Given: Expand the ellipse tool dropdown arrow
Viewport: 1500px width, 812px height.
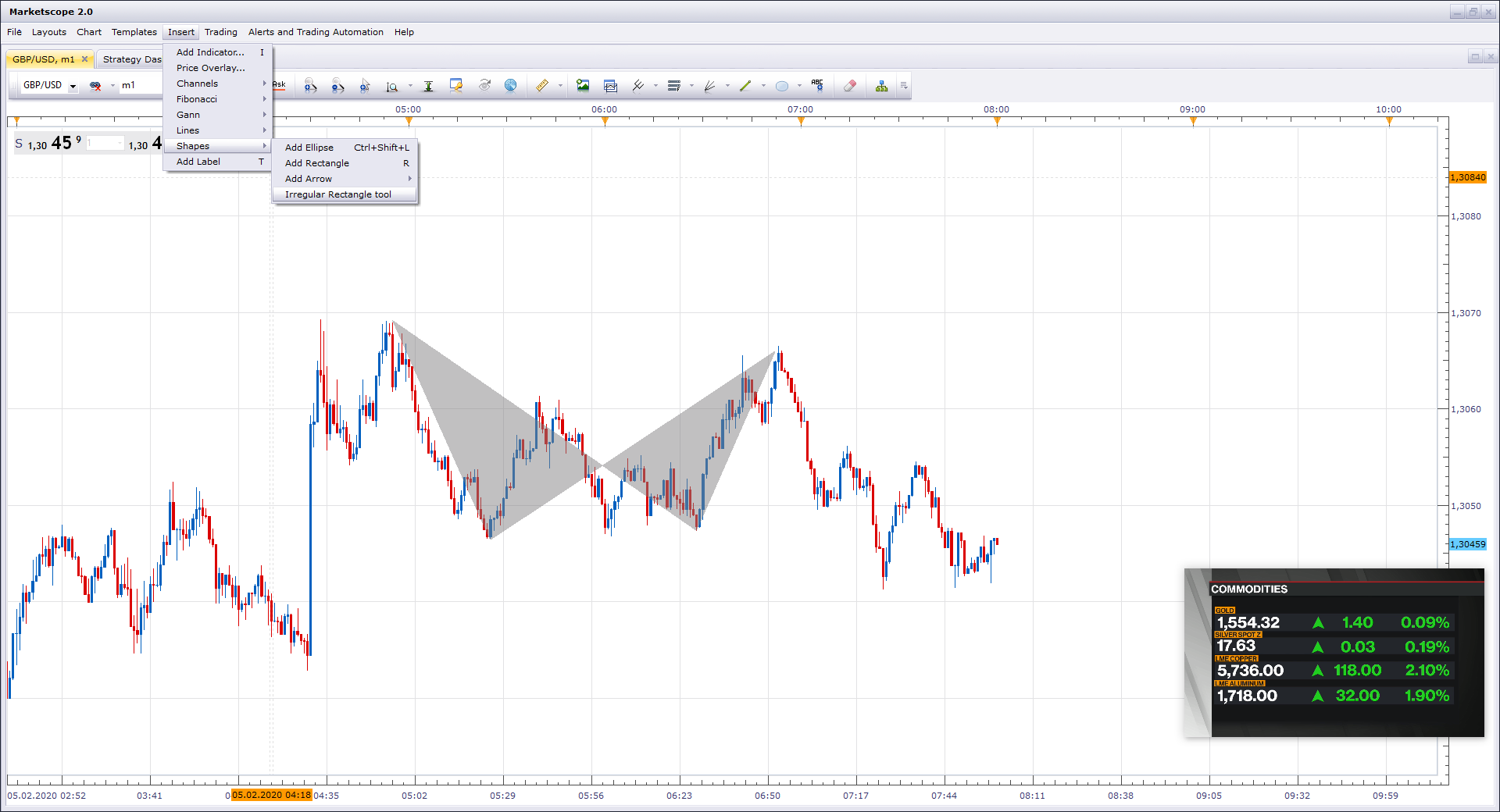Looking at the screenshot, I should coord(799,86).
